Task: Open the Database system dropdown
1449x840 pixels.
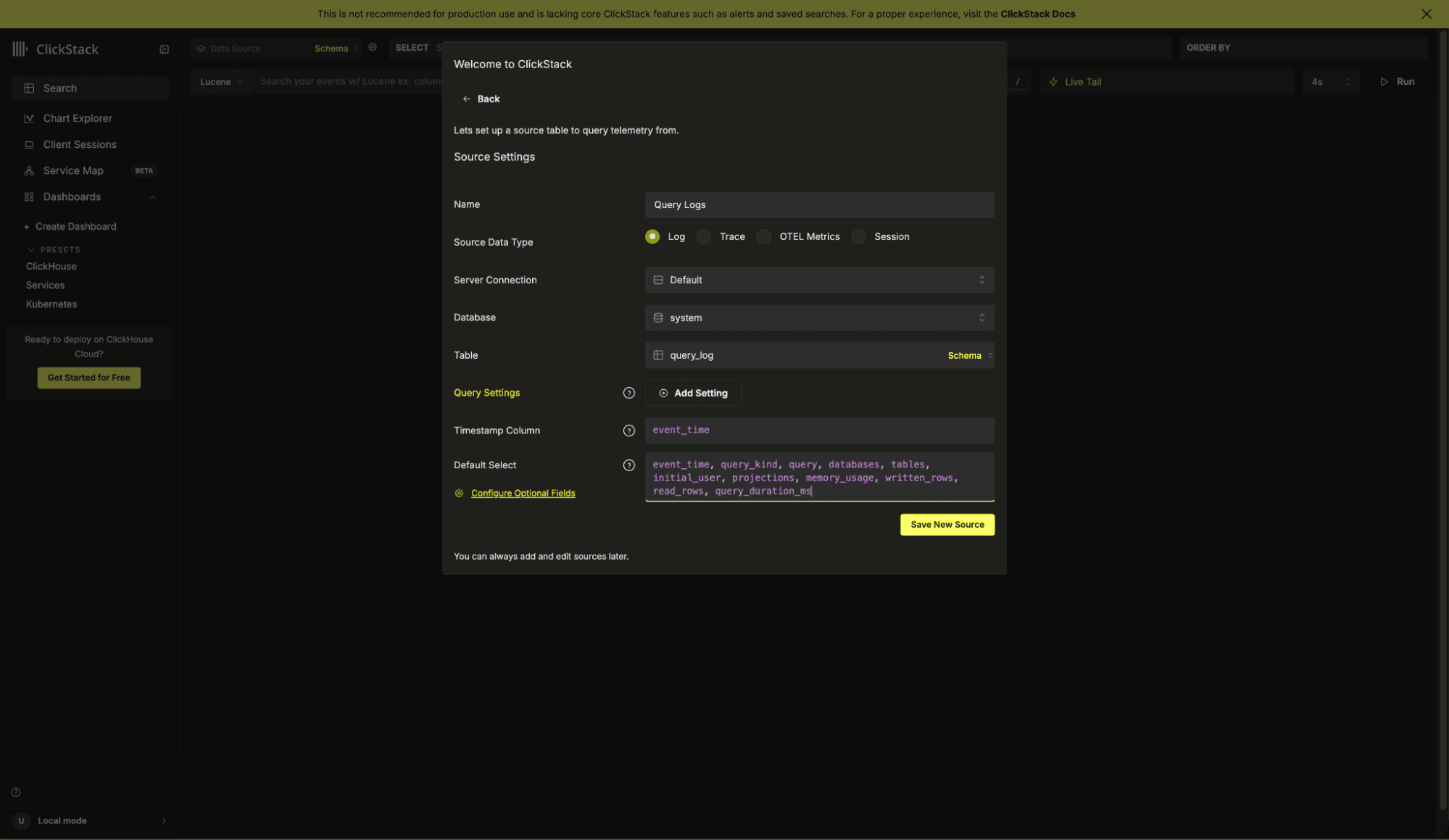Action: [819, 317]
